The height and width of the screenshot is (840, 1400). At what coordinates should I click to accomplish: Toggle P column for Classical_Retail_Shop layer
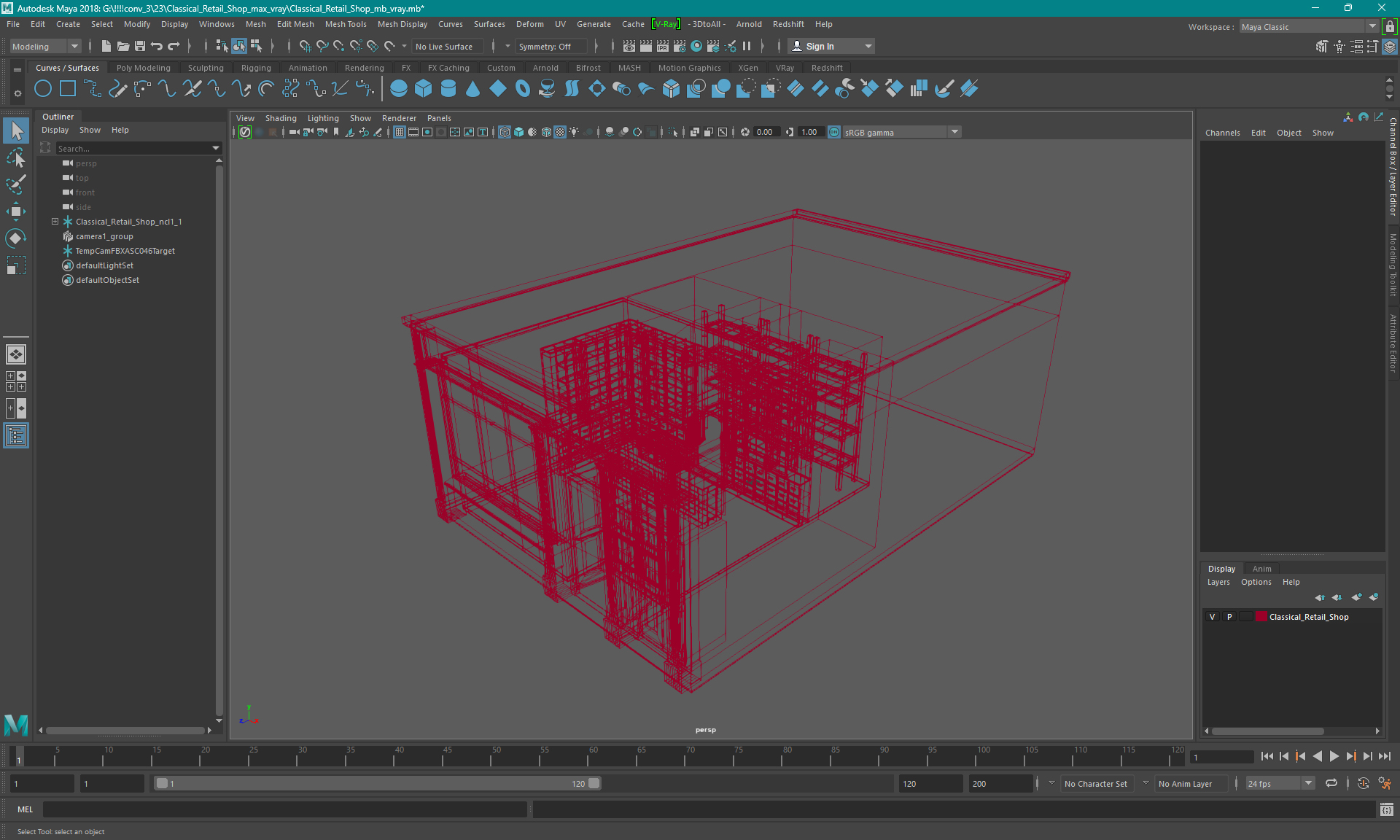1228,616
